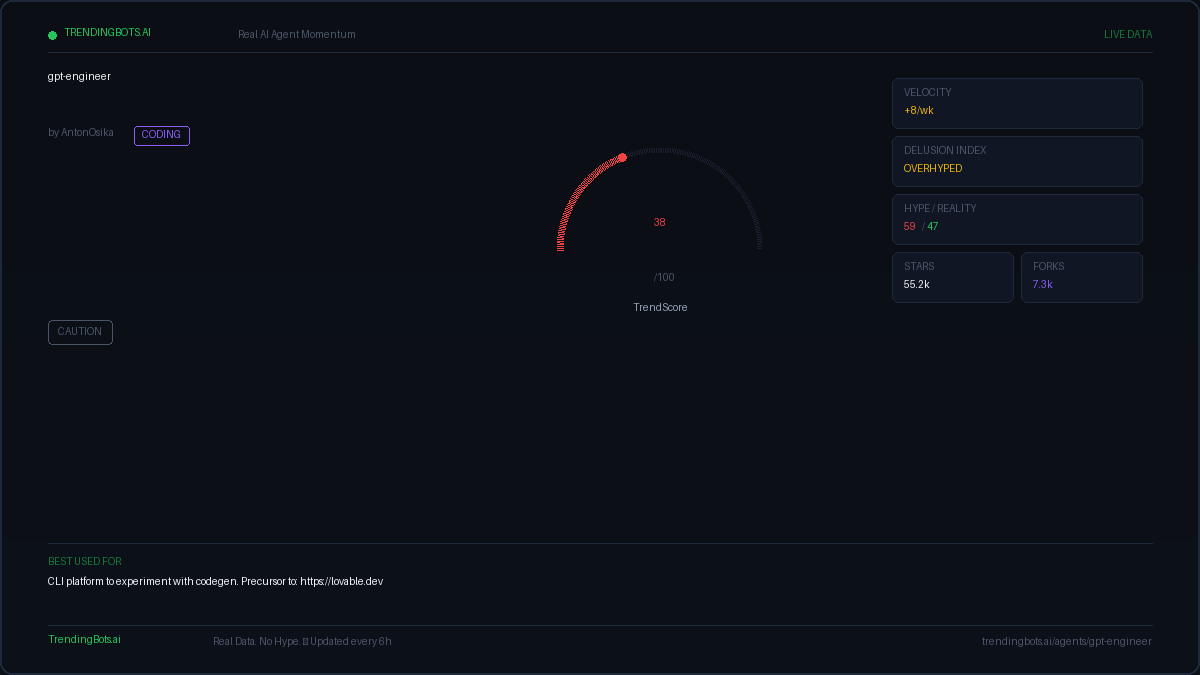Select the gpt-engineer agent title

[x=79, y=77]
